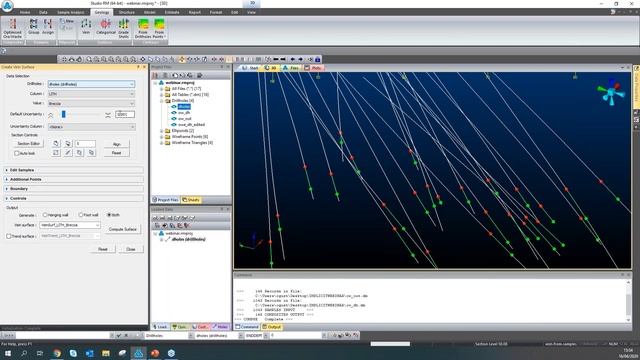Screen dimensions: 640x360
Task: Select the Foot wall radio option
Action: (80, 215)
